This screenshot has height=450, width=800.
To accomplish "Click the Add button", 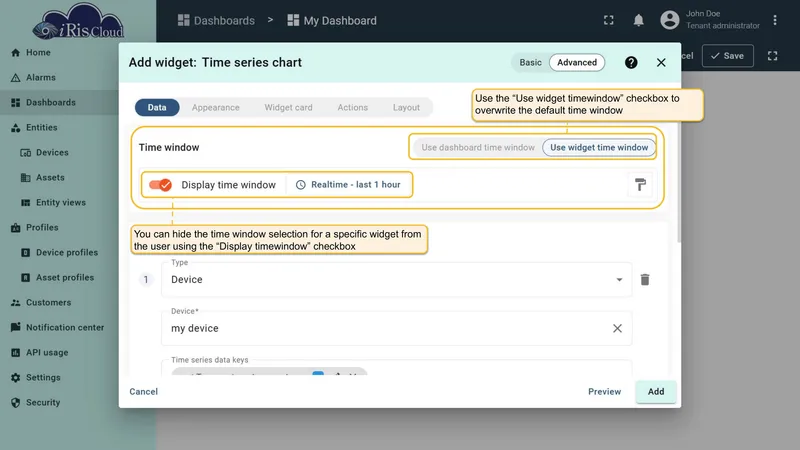I will [x=656, y=392].
